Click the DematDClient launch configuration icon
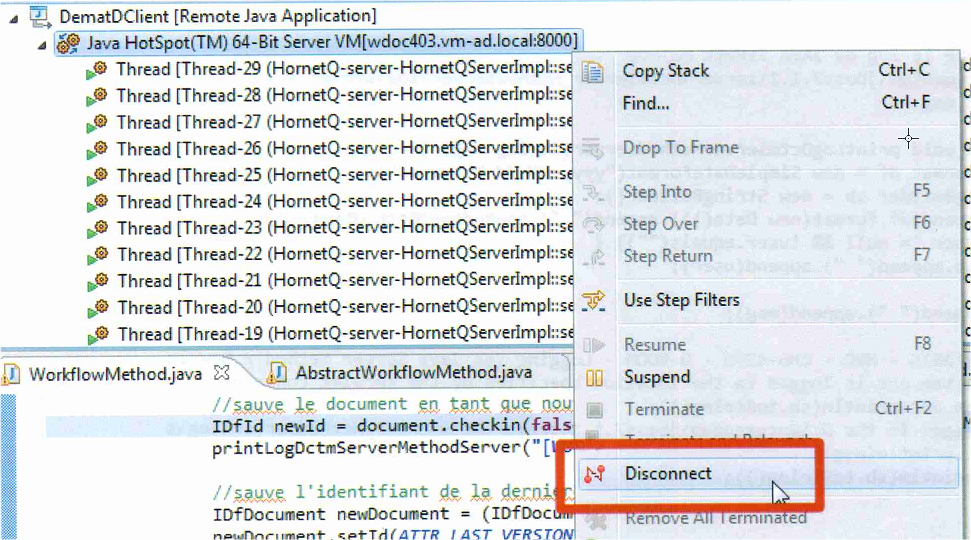 pyautogui.click(x=39, y=16)
